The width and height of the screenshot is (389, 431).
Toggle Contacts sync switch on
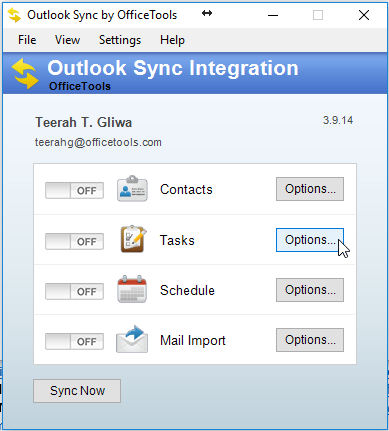pos(74,190)
